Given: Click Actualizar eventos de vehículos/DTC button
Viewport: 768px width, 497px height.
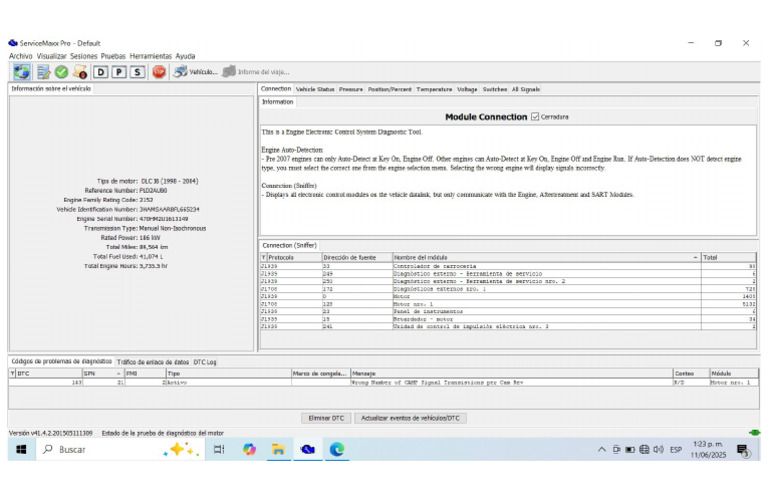Looking at the screenshot, I should (x=410, y=418).
